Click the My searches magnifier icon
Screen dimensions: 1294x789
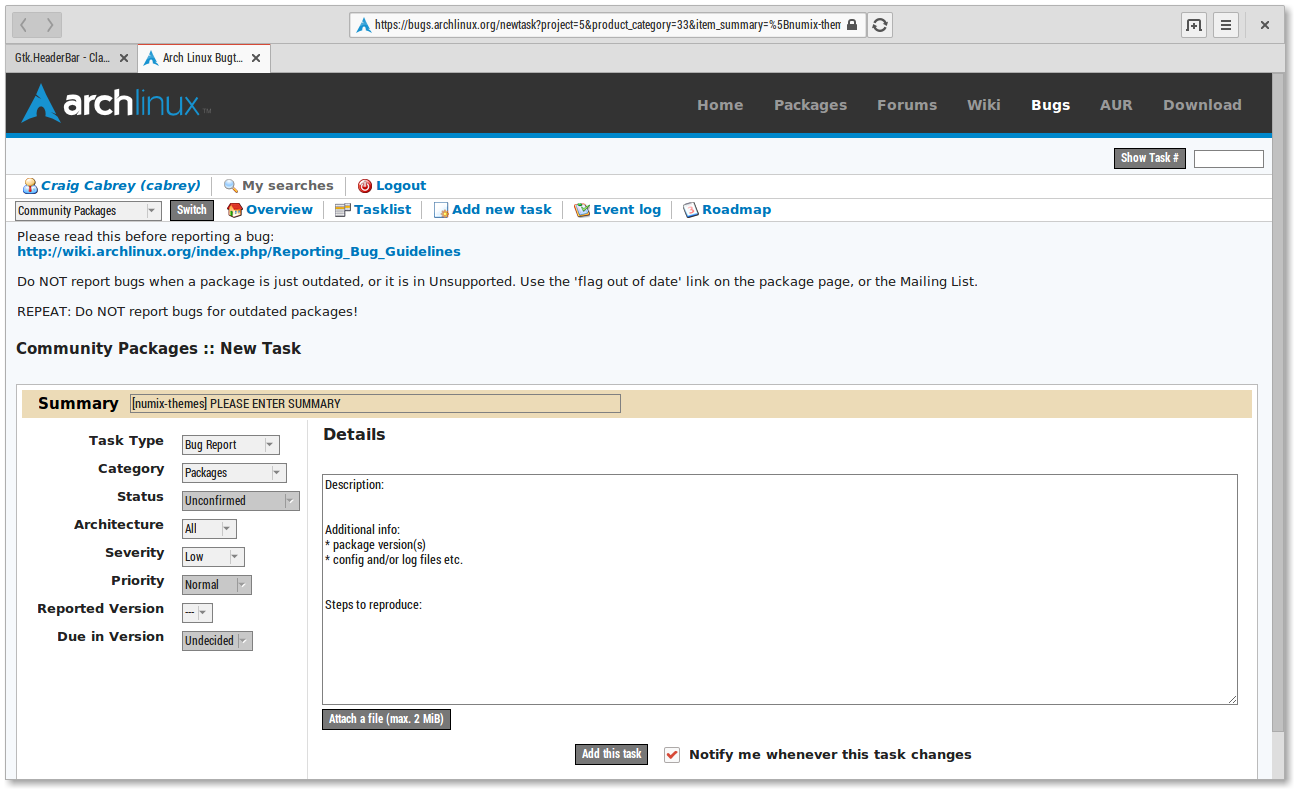pos(231,186)
